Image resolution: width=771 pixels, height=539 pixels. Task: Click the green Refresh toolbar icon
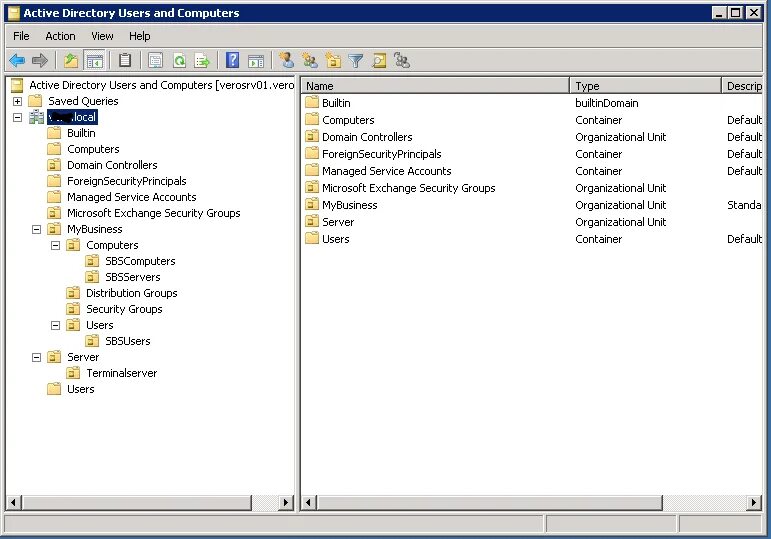pos(179,61)
